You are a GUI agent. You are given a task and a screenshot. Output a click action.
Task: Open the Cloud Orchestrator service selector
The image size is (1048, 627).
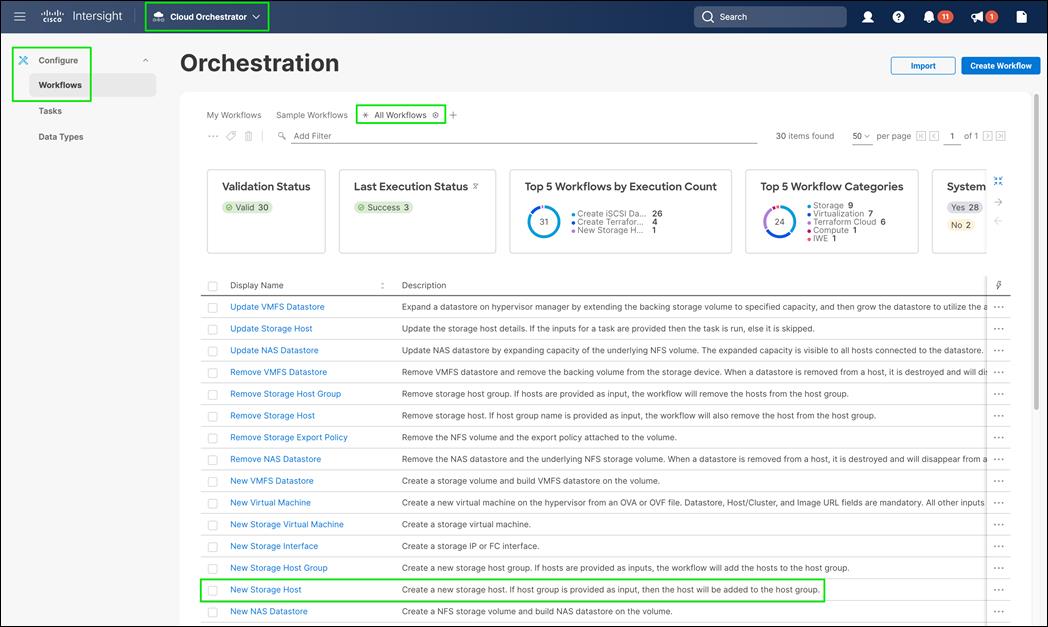[x=206, y=16]
